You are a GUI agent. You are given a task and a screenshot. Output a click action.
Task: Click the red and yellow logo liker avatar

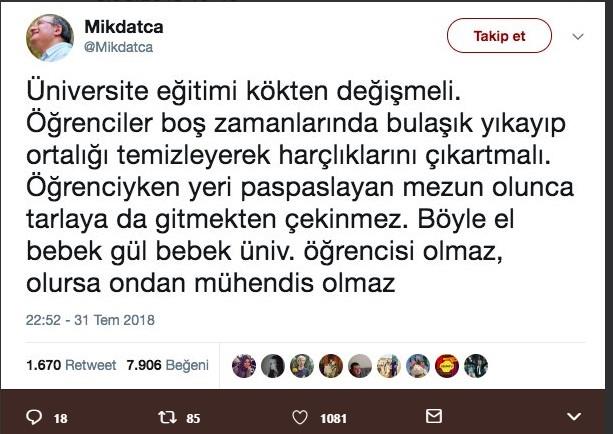pos(447,366)
